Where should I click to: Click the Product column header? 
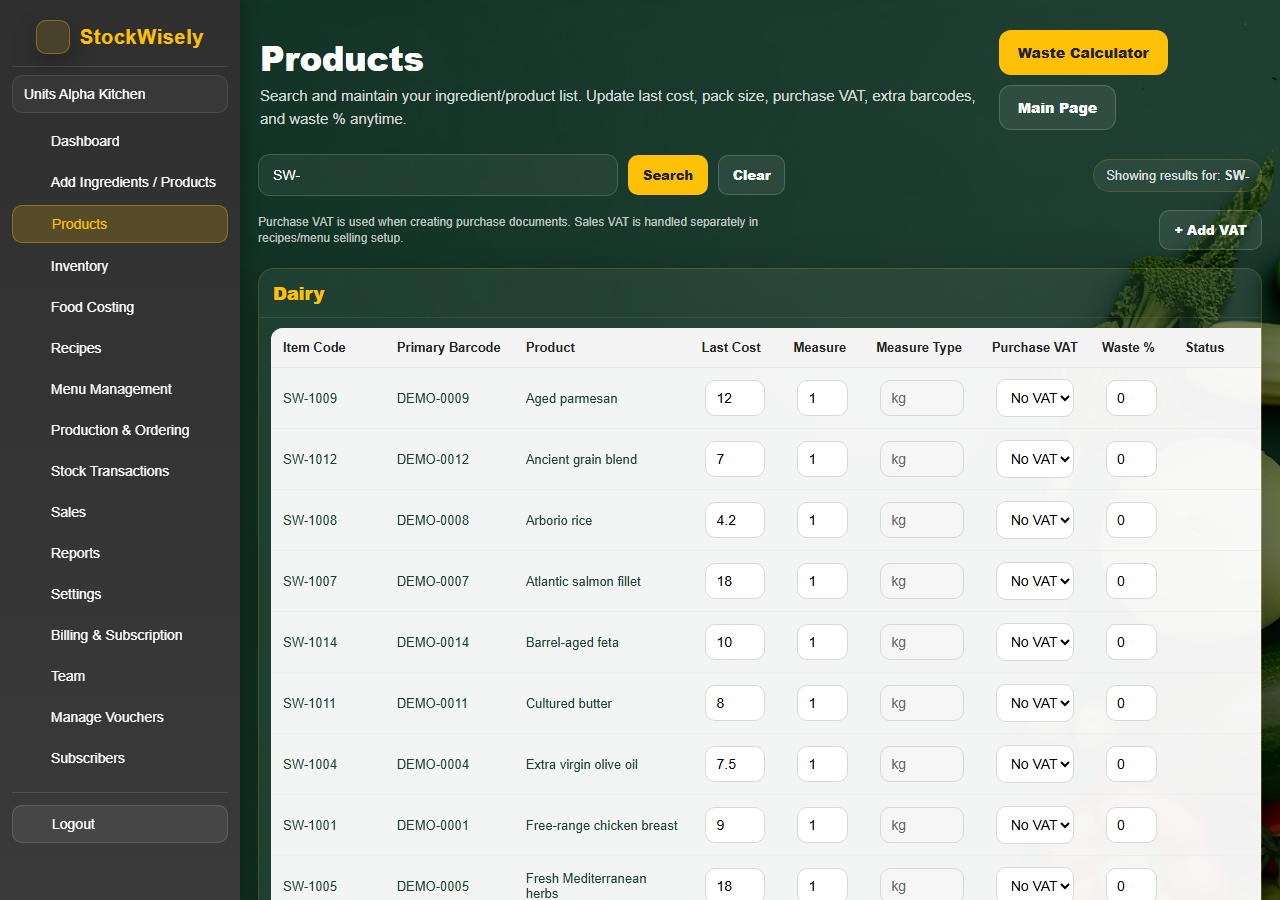point(550,348)
